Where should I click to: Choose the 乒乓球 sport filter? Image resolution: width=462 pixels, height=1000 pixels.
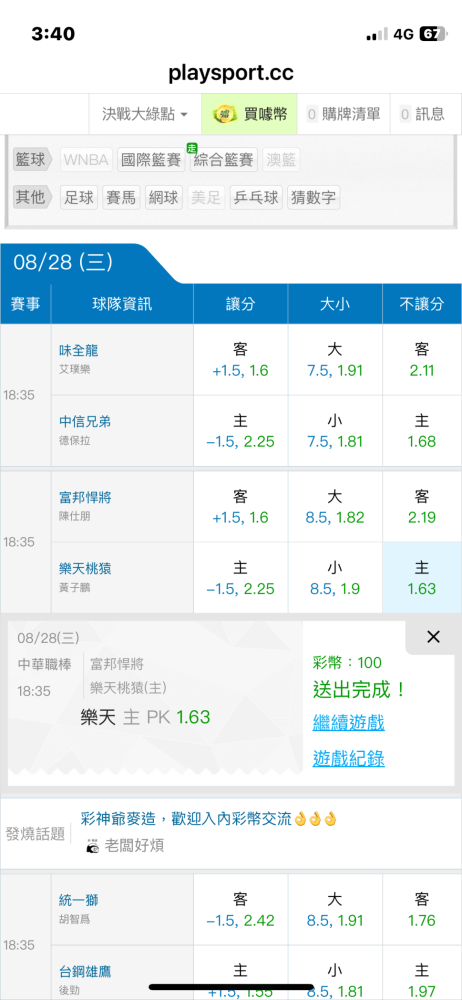pos(255,198)
